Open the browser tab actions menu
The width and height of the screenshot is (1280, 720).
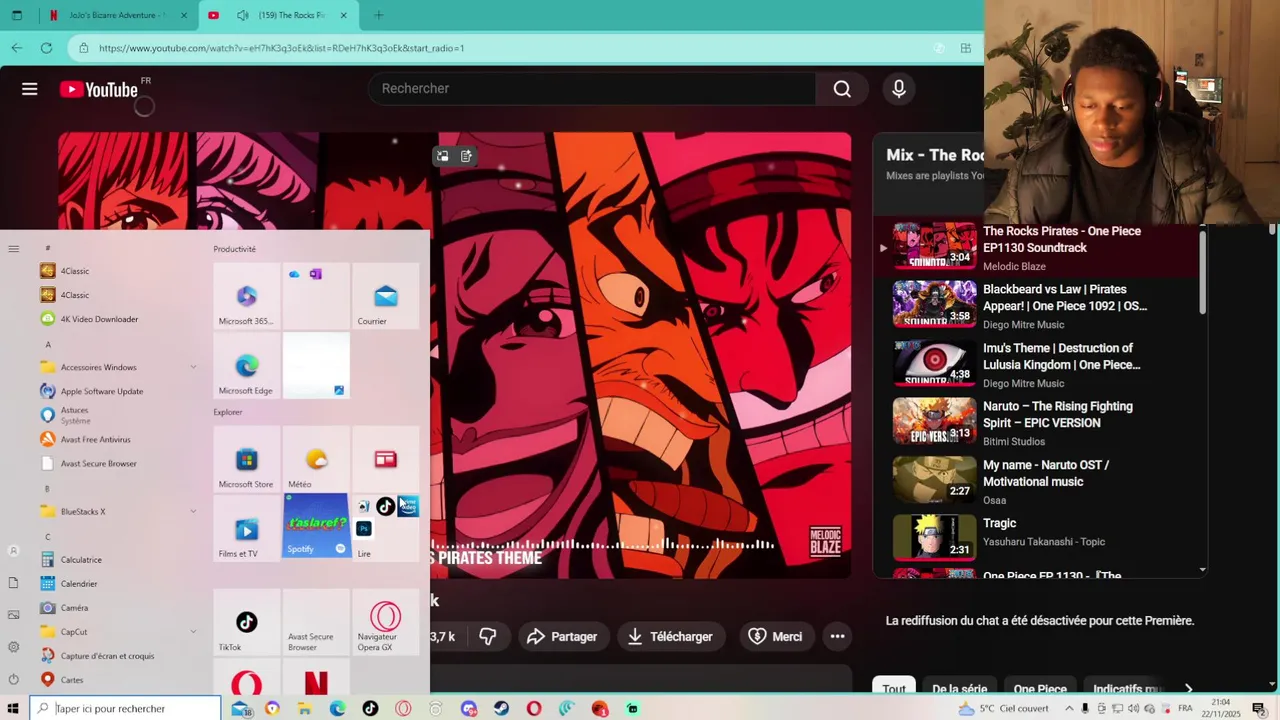pos(16,15)
